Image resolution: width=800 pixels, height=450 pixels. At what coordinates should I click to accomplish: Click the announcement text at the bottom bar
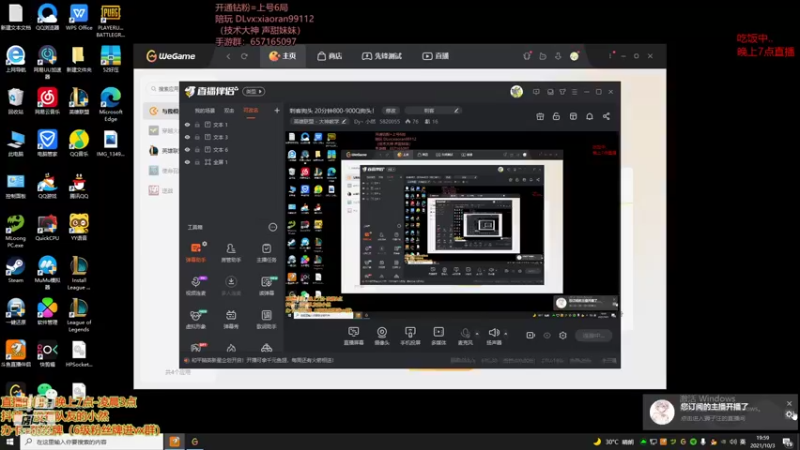click(262, 360)
